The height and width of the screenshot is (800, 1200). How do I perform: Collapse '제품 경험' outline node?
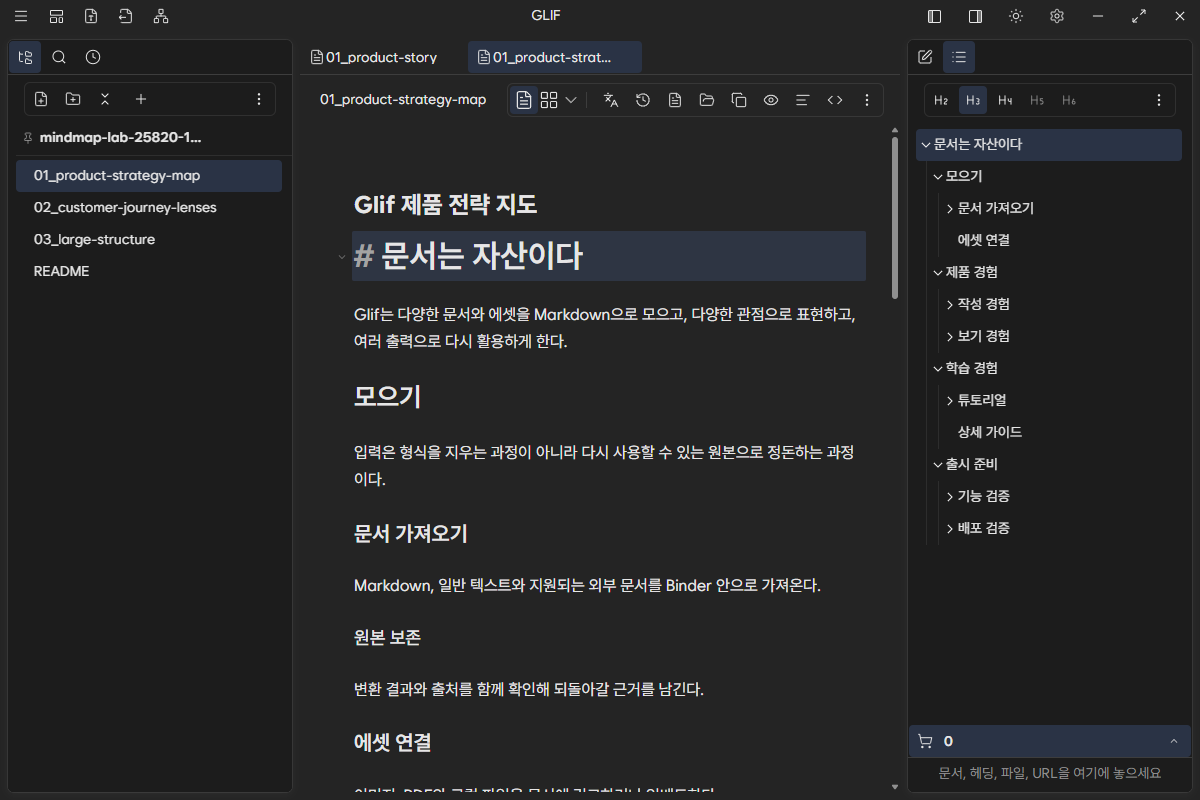(x=938, y=272)
